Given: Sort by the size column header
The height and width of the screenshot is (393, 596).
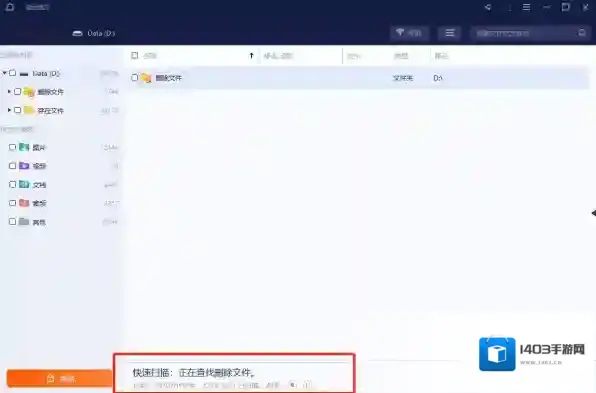Looking at the screenshot, I should (x=353, y=56).
